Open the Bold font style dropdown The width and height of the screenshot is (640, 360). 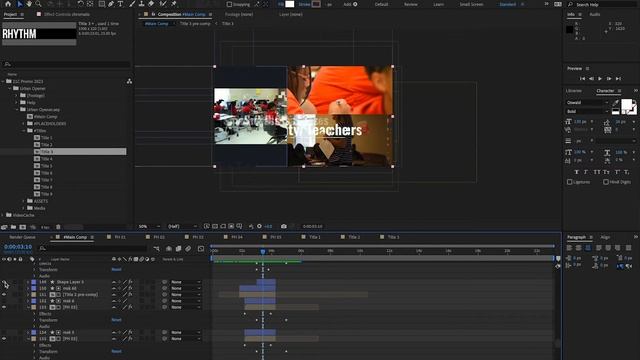pyautogui.click(x=588, y=111)
